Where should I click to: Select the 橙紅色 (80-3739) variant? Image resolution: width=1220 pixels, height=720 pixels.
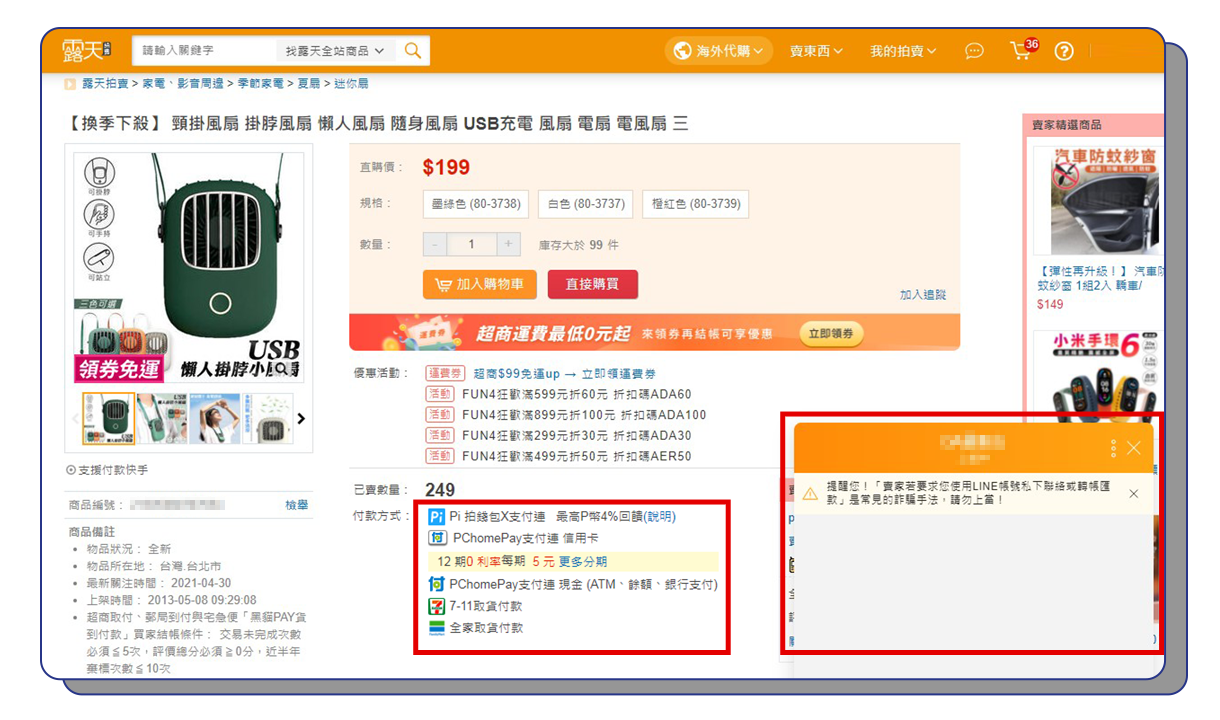[695, 204]
